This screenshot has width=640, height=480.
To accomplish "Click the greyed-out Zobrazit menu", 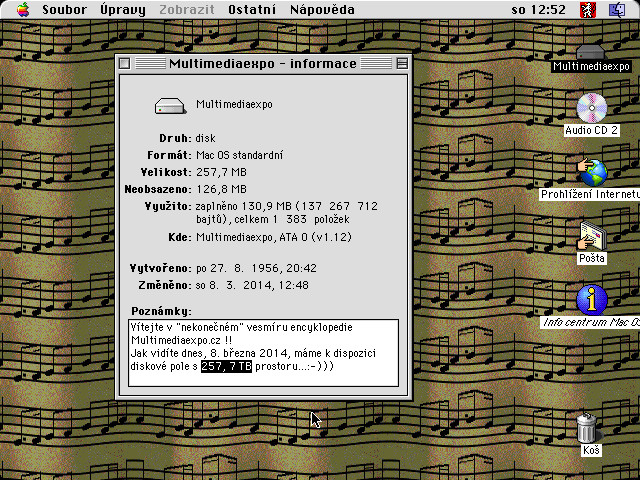I will [187, 9].
